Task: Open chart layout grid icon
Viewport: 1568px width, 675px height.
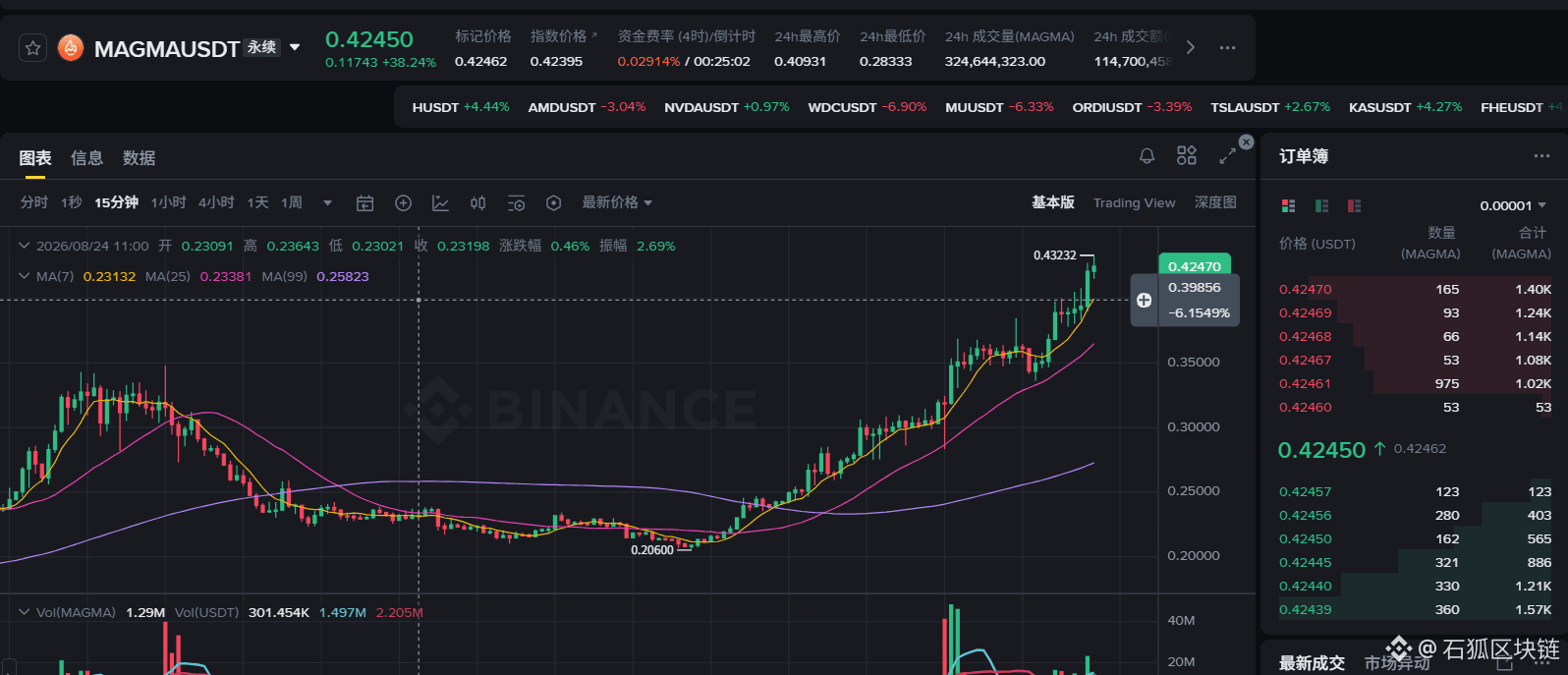Action: tap(1187, 155)
